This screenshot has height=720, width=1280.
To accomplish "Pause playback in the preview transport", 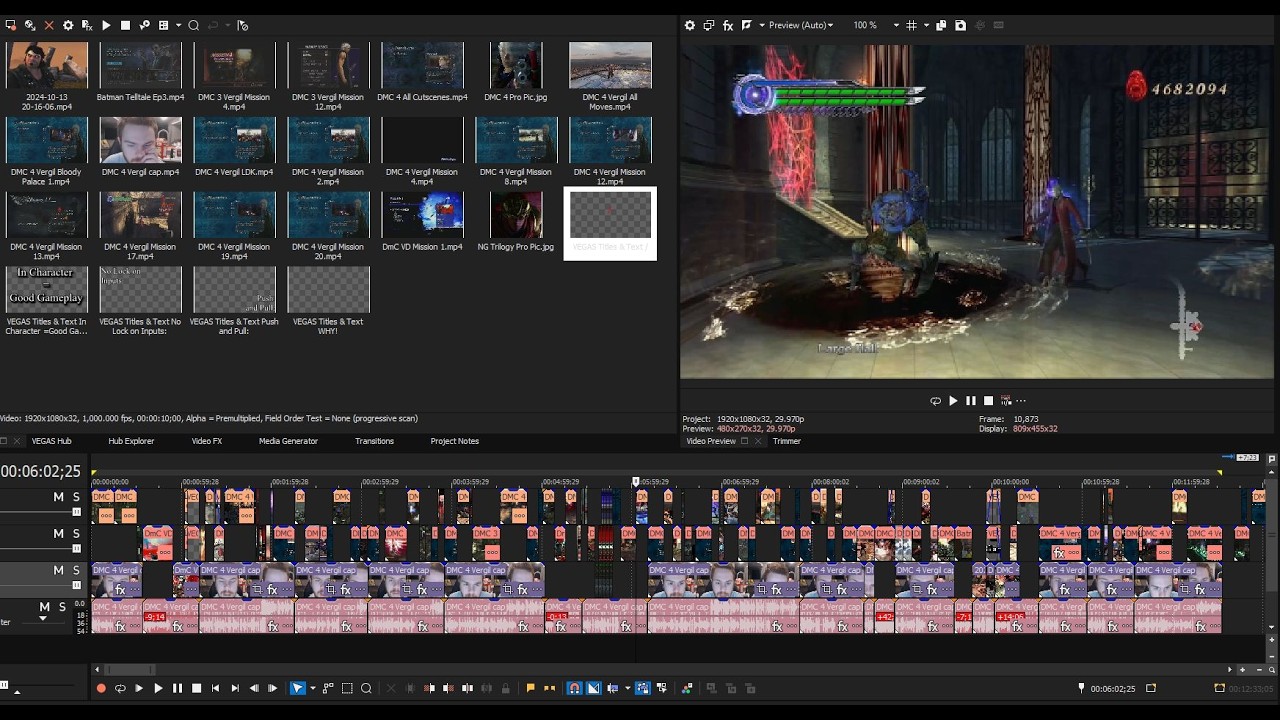I will tap(970, 401).
